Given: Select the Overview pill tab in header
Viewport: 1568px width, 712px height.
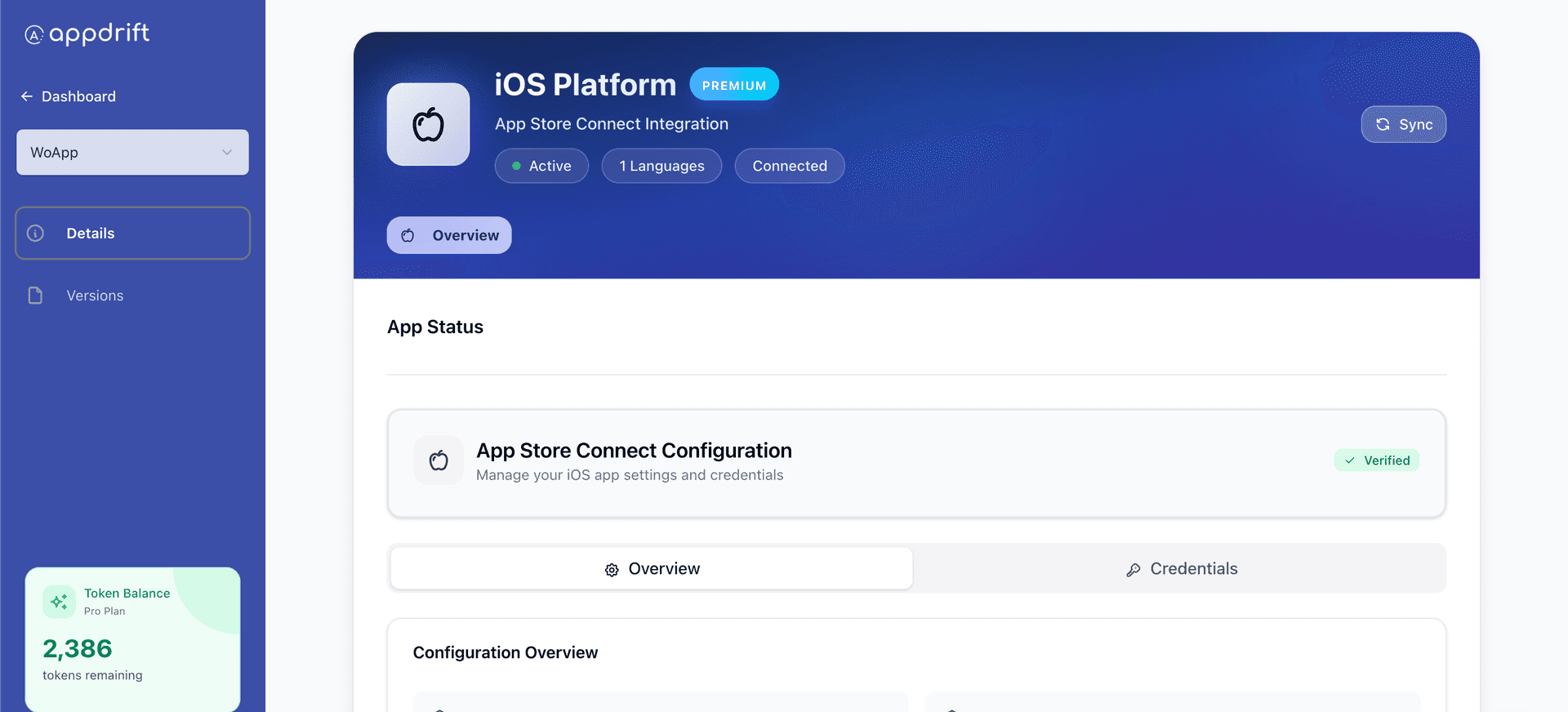Looking at the screenshot, I should 449,235.
